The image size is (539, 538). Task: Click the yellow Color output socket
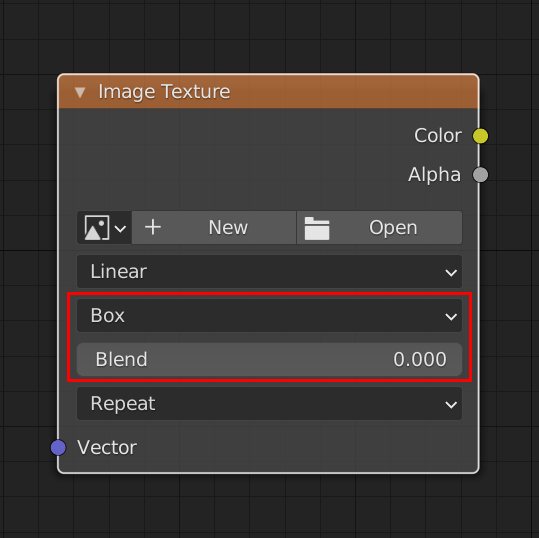[x=480, y=136]
